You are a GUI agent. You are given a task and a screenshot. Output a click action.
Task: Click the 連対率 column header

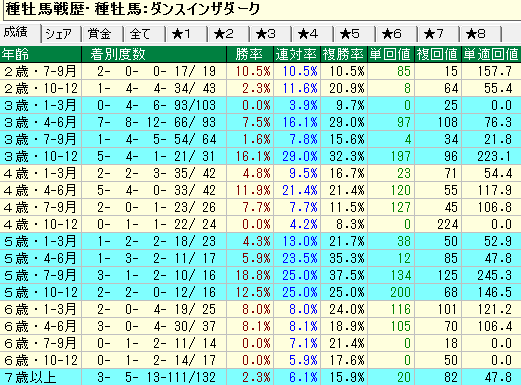click(x=297, y=54)
